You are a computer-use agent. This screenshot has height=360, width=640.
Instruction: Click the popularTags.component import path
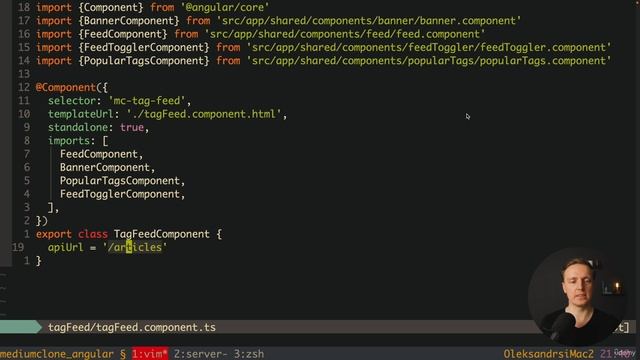point(429,61)
